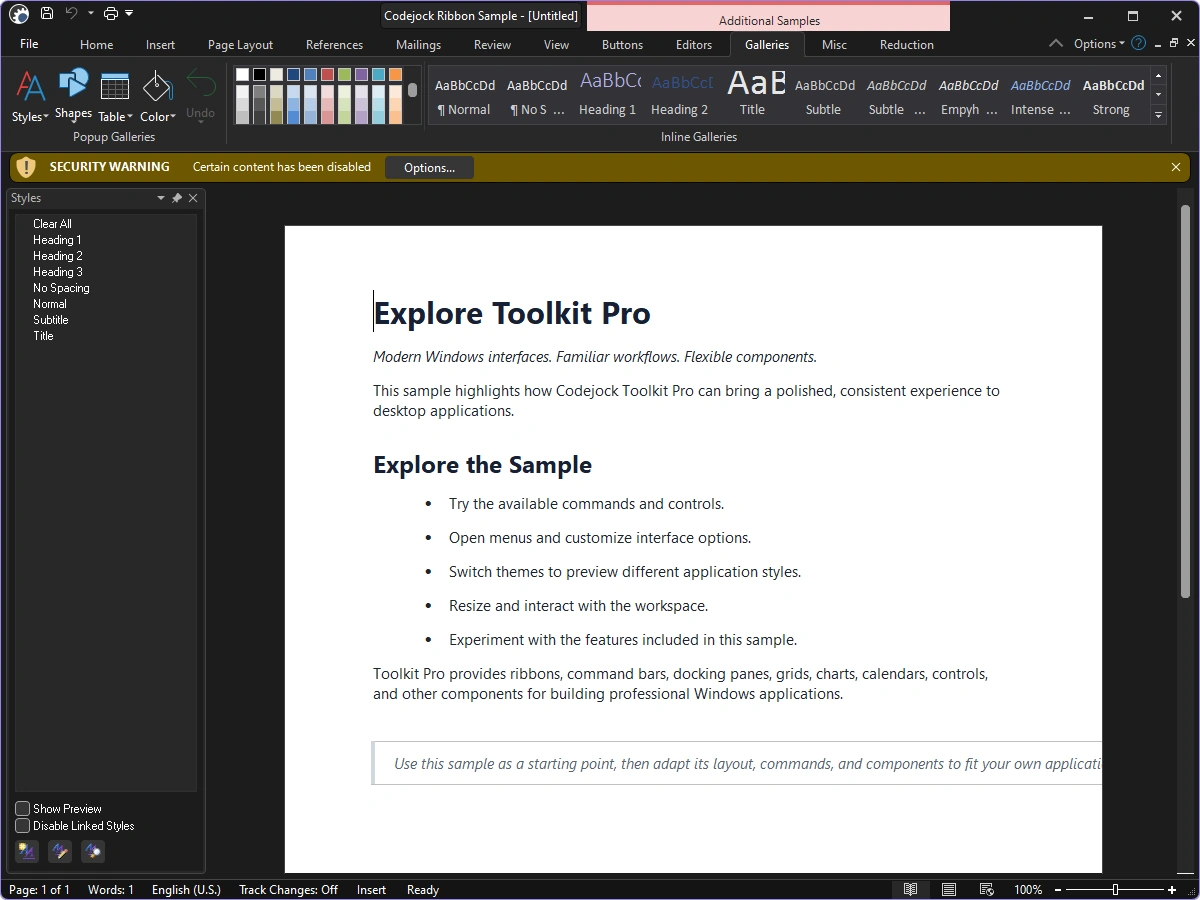Open the Table popup gallery
The width and height of the screenshot is (1200, 900).
click(115, 97)
